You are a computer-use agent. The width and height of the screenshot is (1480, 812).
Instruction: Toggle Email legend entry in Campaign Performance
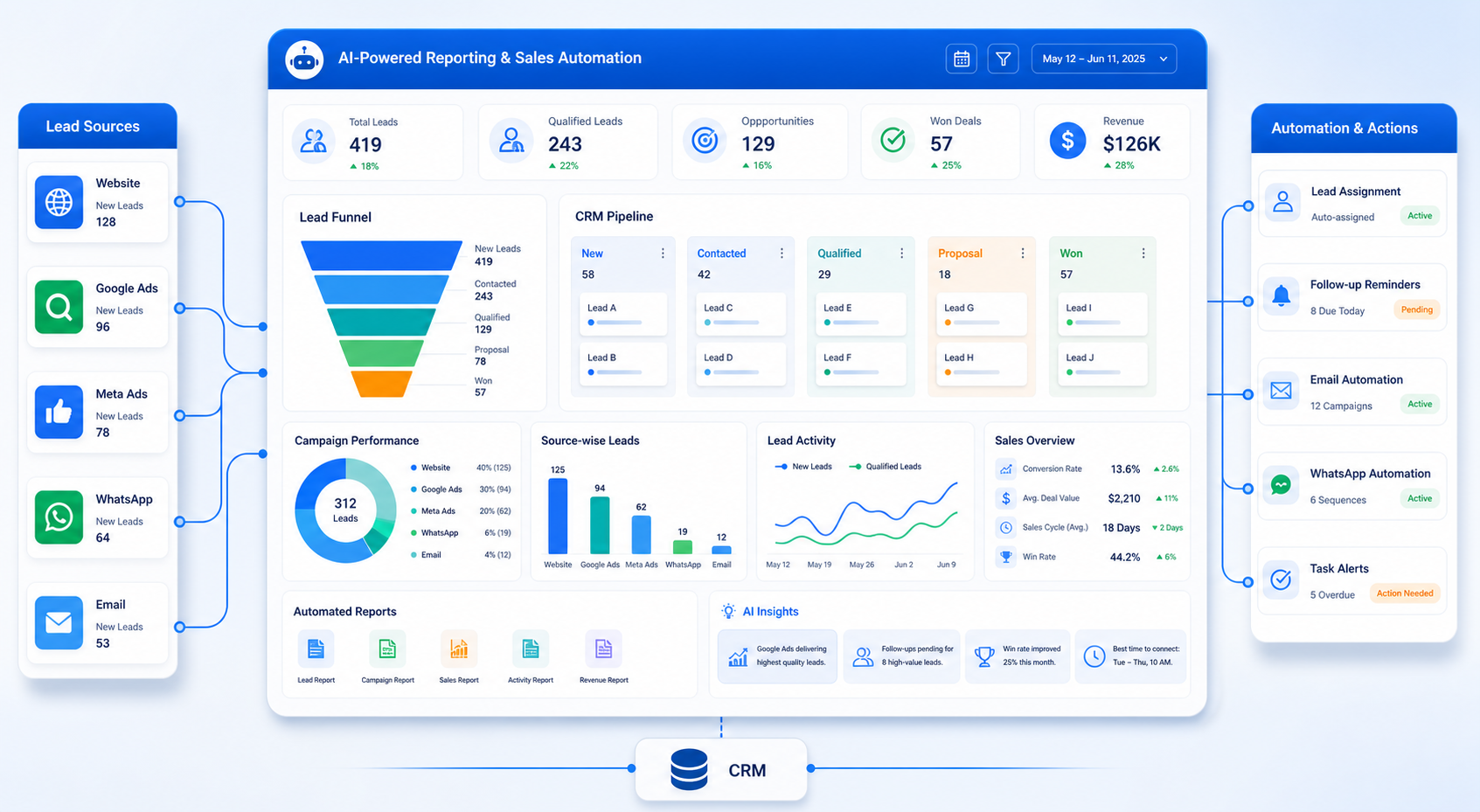[x=461, y=555]
